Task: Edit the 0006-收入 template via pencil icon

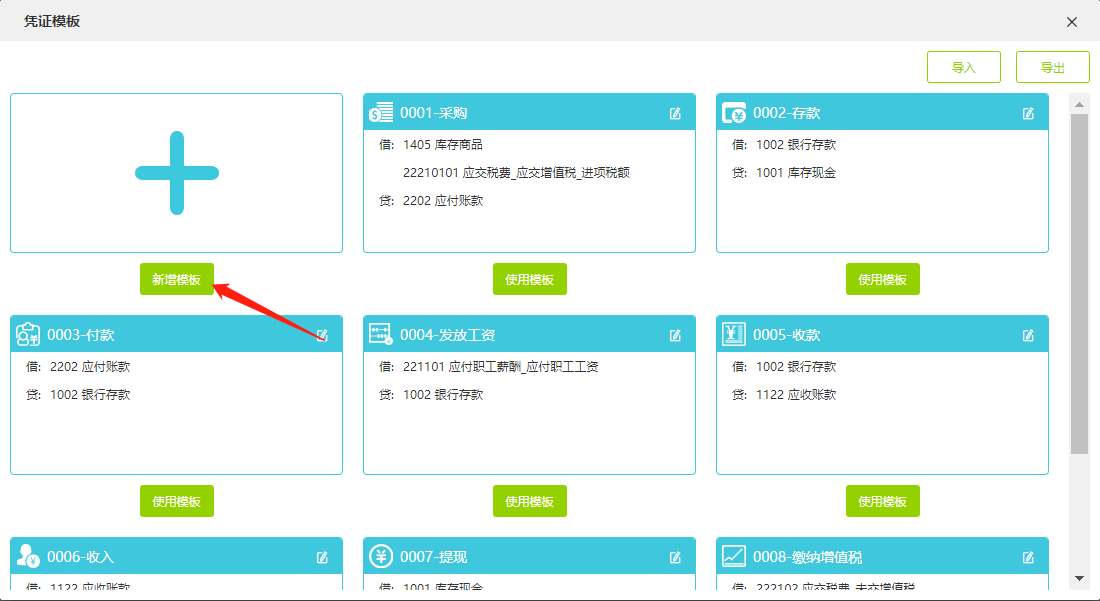Action: click(321, 556)
